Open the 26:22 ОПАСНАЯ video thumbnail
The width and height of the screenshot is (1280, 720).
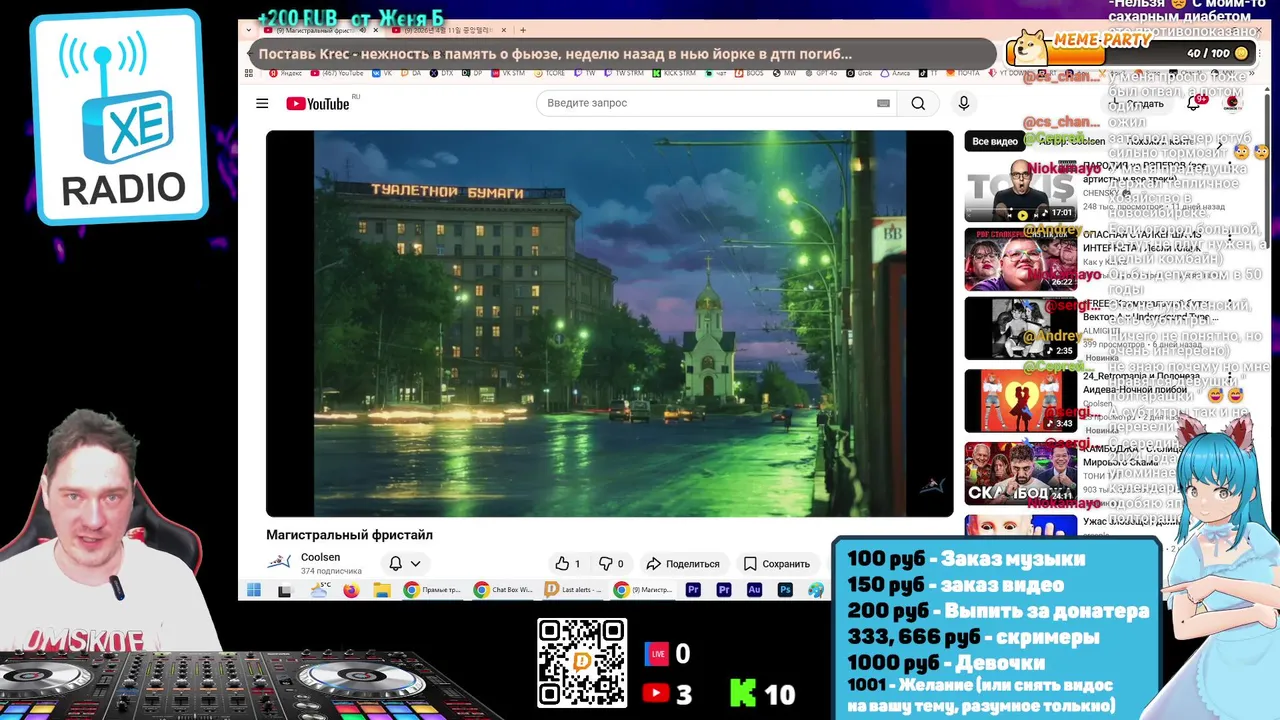(x=1020, y=259)
